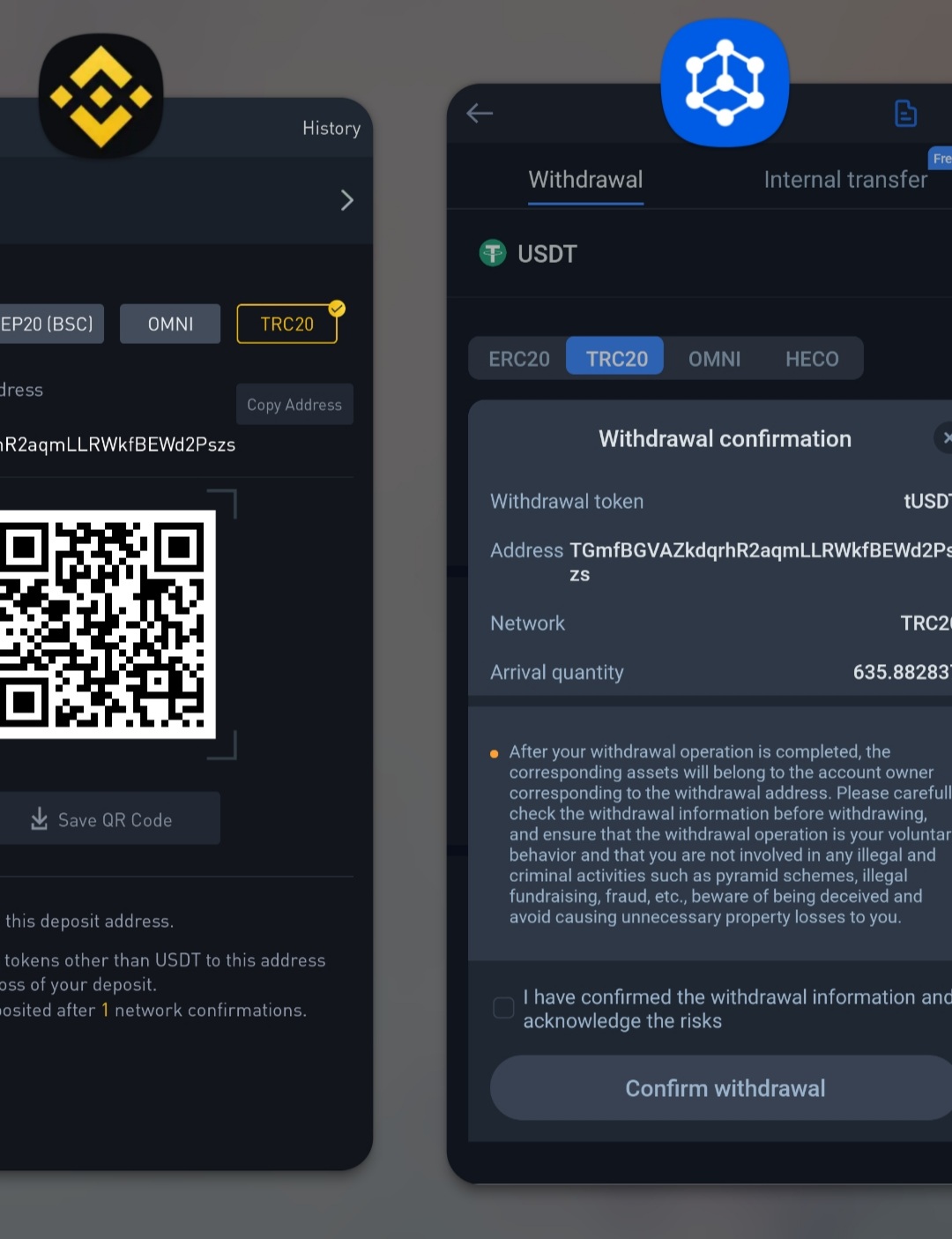The height and width of the screenshot is (1239, 952).
Task: Open the Binance app icon
Action: point(101,96)
